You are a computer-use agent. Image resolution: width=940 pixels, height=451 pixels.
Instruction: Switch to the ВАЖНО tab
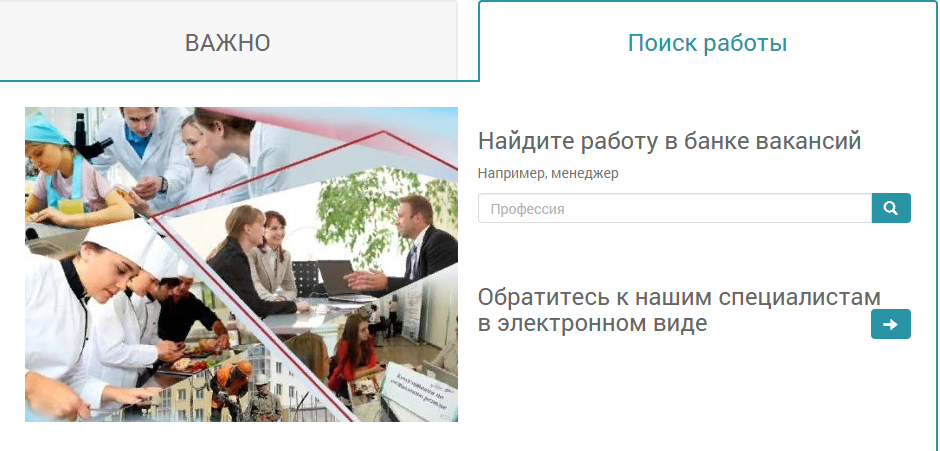(x=228, y=43)
